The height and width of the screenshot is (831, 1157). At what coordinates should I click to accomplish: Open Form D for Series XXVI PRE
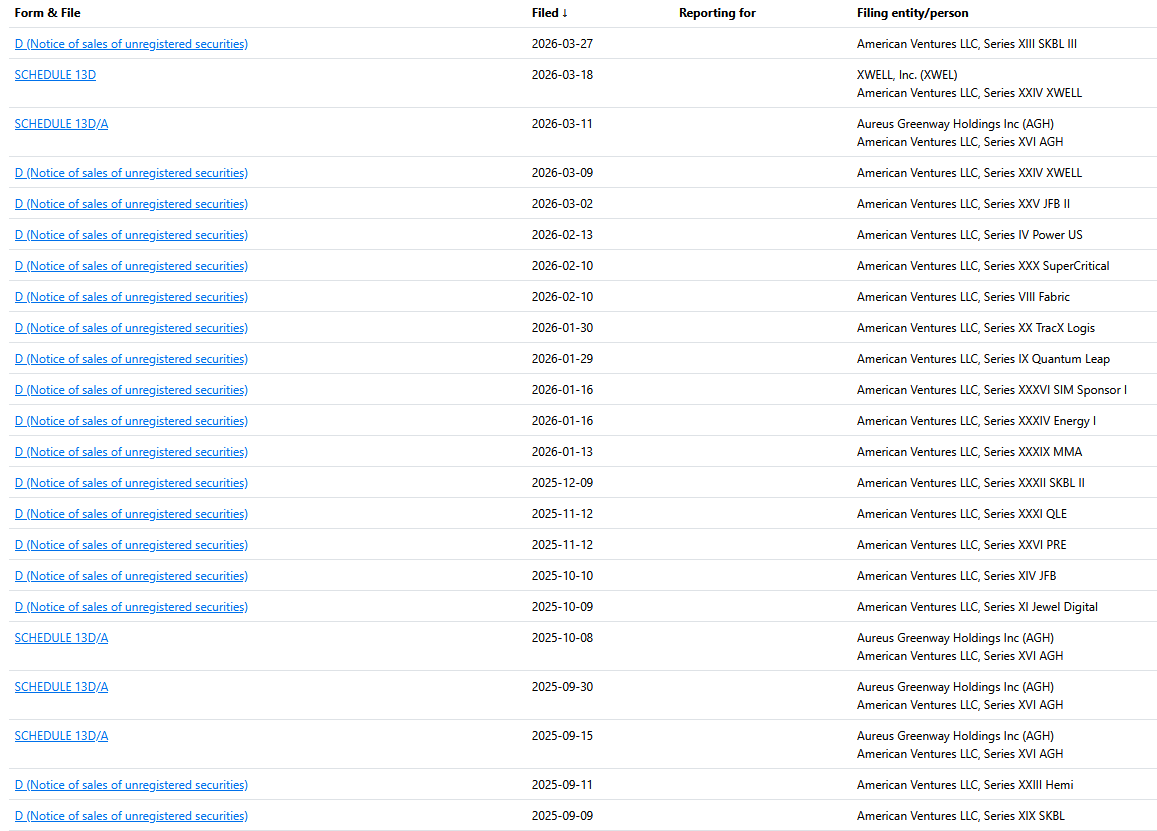pyautogui.click(x=131, y=545)
